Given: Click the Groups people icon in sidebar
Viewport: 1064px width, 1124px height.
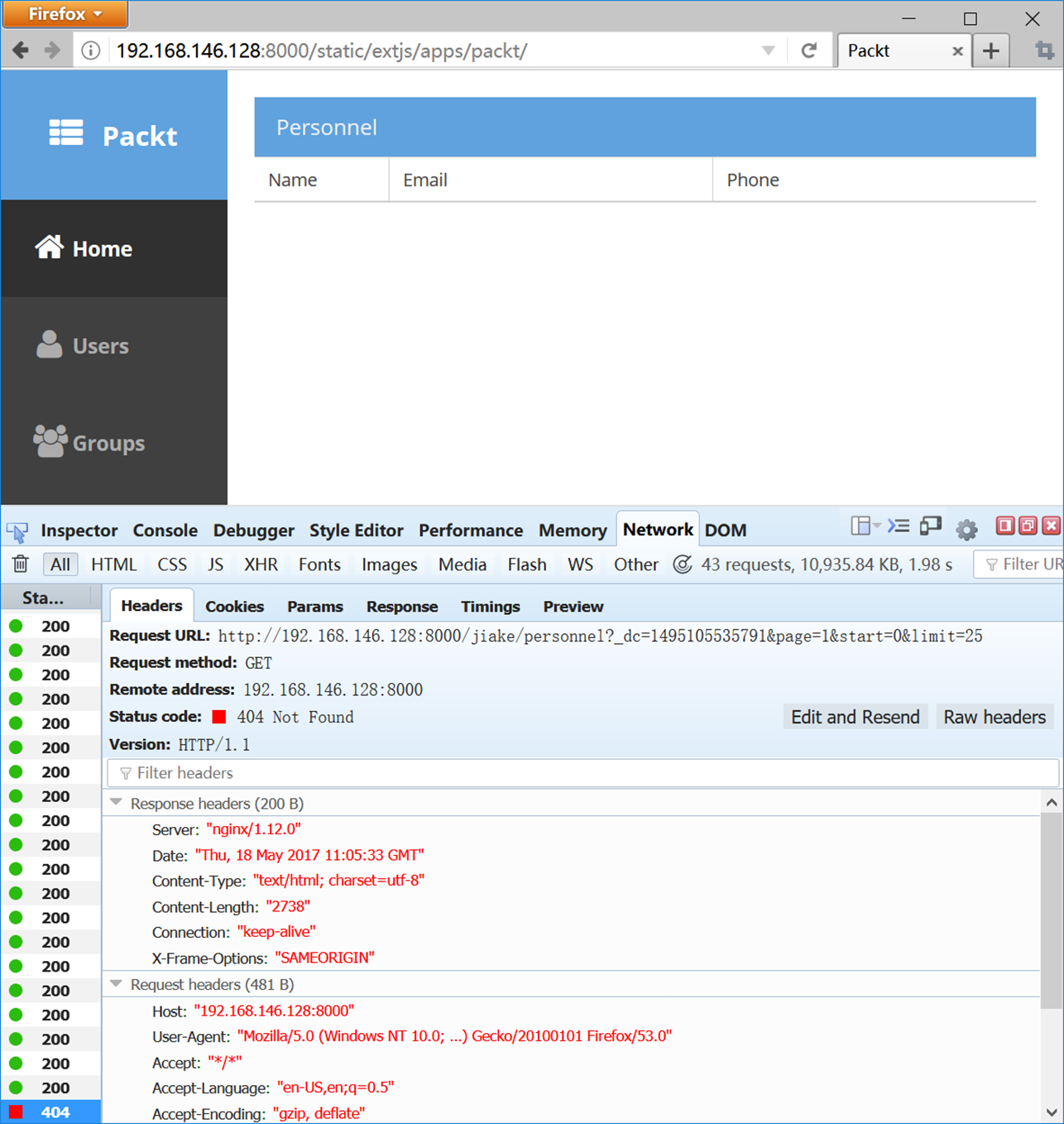Looking at the screenshot, I should click(x=50, y=441).
